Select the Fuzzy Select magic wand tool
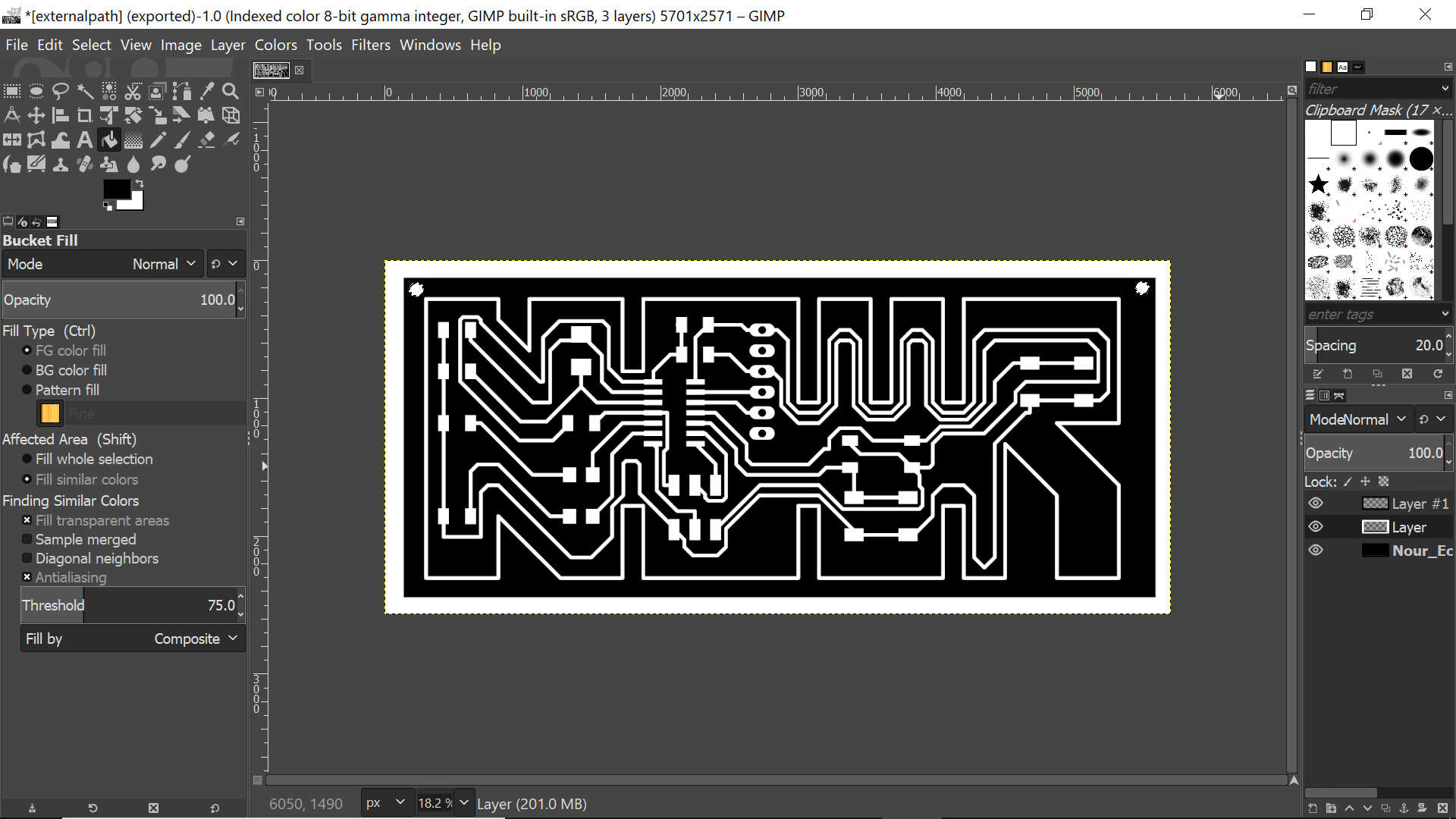The width and height of the screenshot is (1456, 819). (85, 92)
